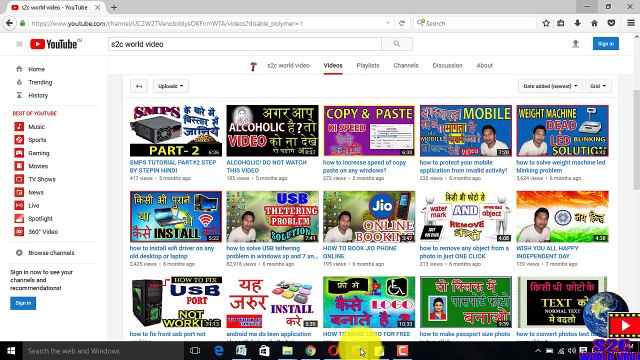
Task: Open USB Tethering Problem video thumbnail
Action: [272, 216]
